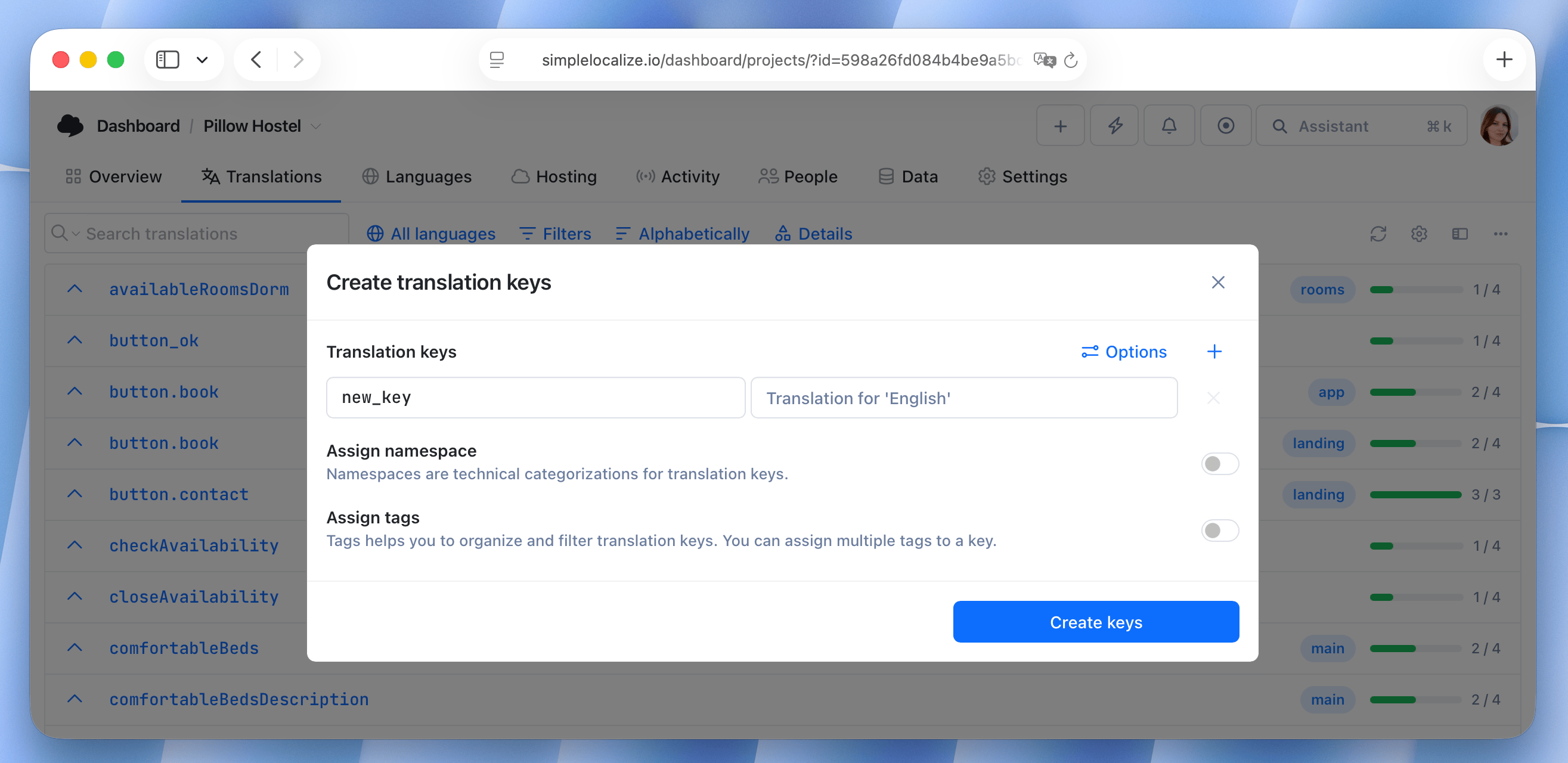This screenshot has width=1568, height=763.
Task: Open the comfortableBedsDescription key
Action: (239, 699)
